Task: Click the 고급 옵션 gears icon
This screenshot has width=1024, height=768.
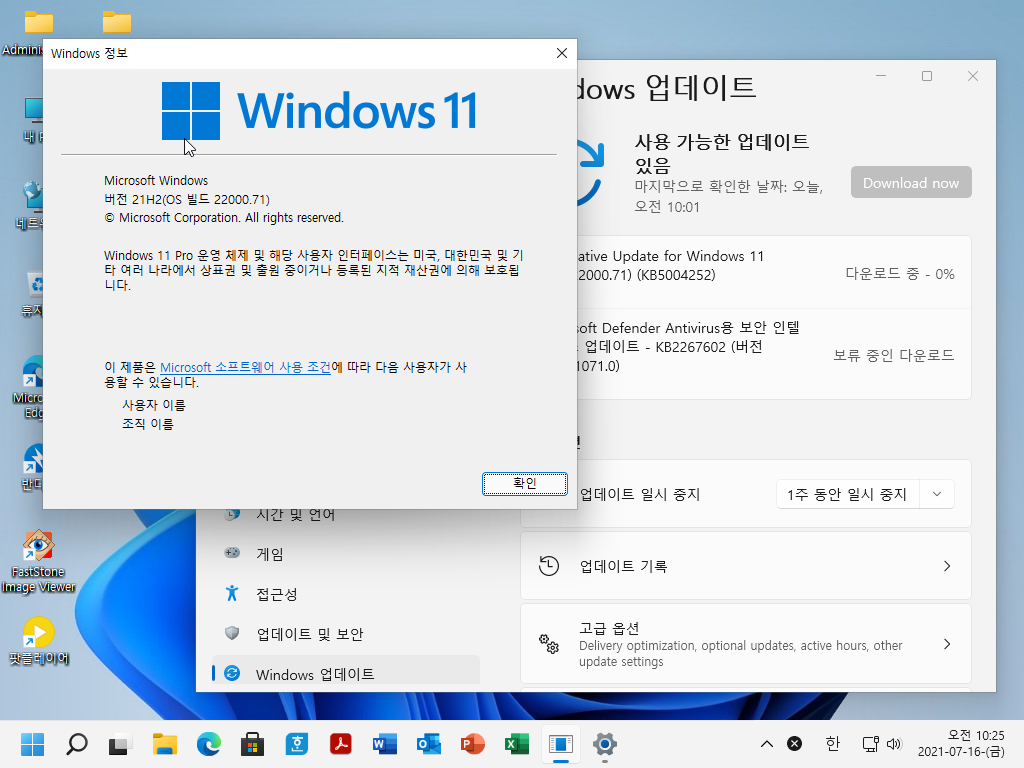Action: (549, 644)
